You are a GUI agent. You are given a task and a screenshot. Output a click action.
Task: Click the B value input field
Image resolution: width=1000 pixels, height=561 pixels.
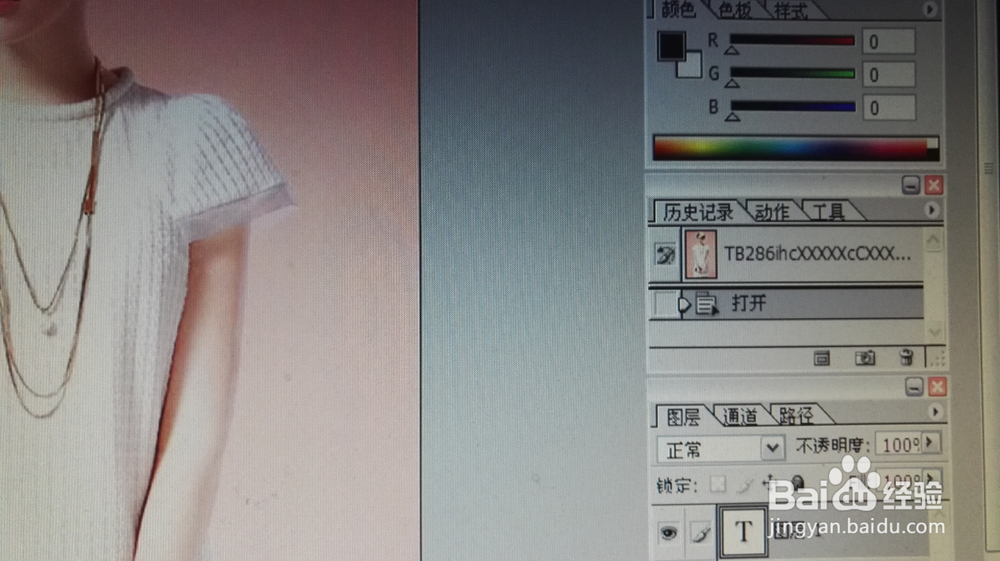point(889,108)
